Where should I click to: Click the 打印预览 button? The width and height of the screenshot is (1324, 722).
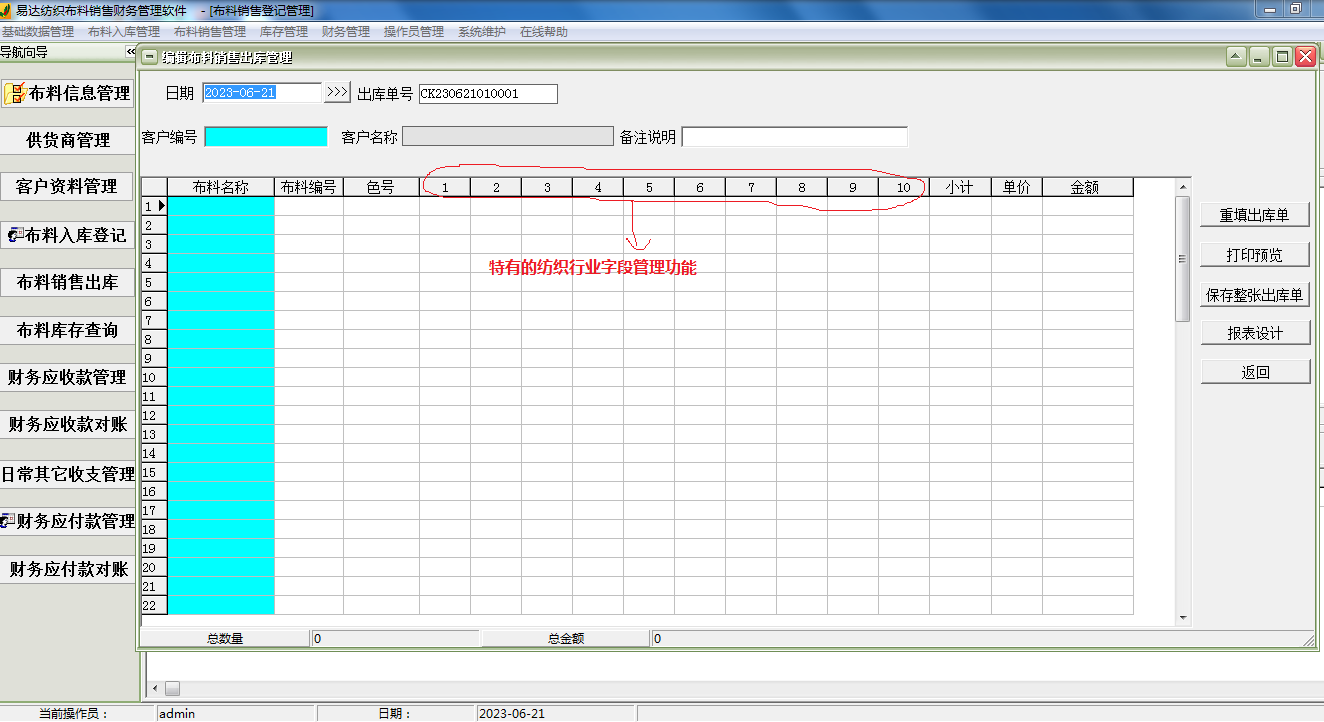tap(1255, 253)
